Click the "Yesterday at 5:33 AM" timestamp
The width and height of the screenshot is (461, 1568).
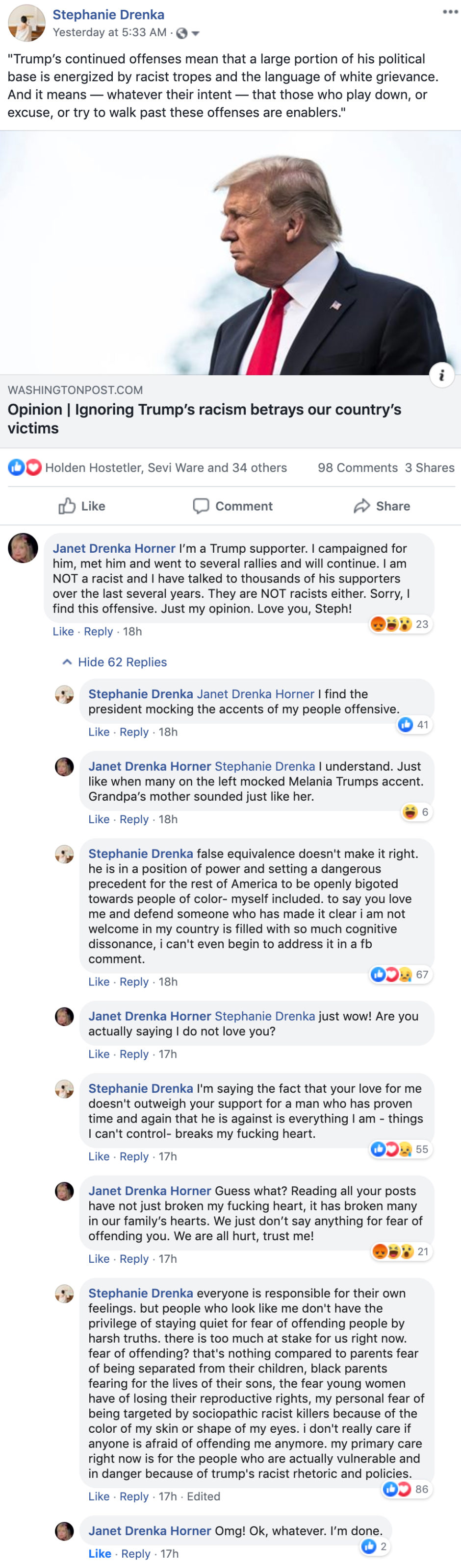[110, 32]
